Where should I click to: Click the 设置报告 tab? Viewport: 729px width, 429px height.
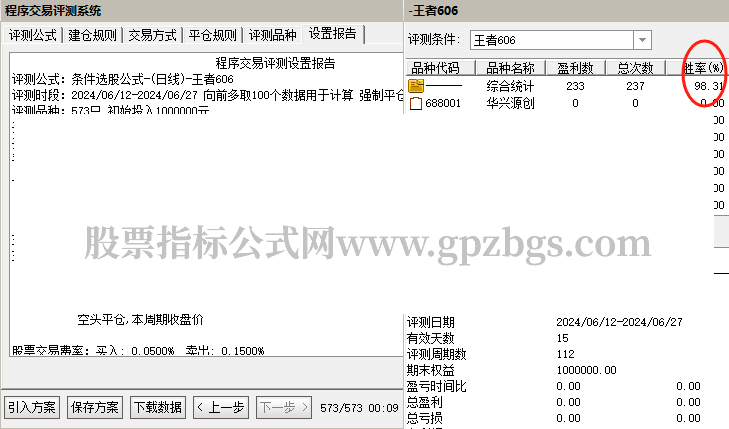pyautogui.click(x=334, y=34)
